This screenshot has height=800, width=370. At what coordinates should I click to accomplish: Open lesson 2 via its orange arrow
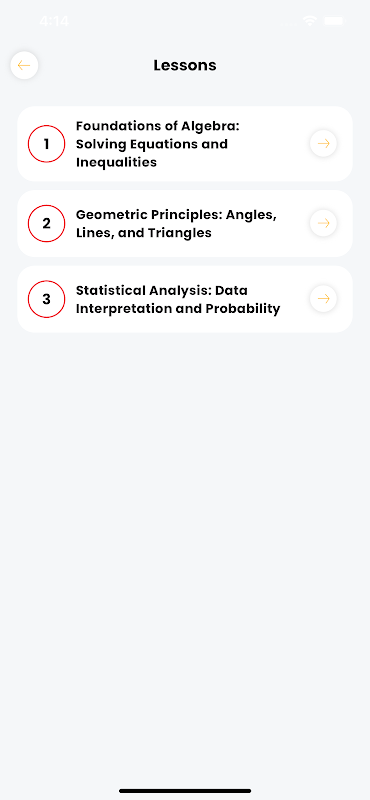(x=323, y=223)
